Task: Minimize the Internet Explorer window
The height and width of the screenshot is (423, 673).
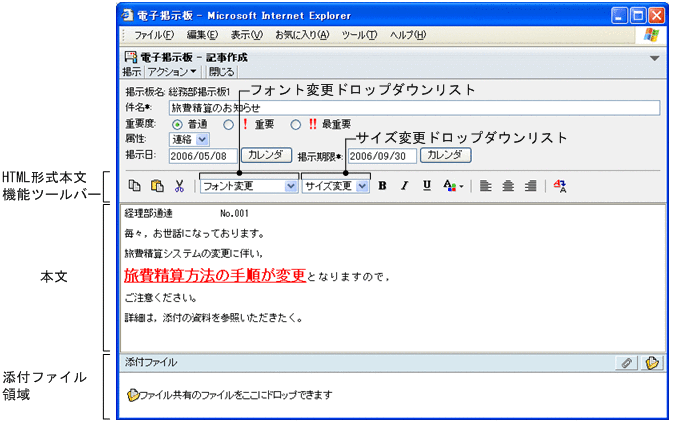Action: pos(619,16)
